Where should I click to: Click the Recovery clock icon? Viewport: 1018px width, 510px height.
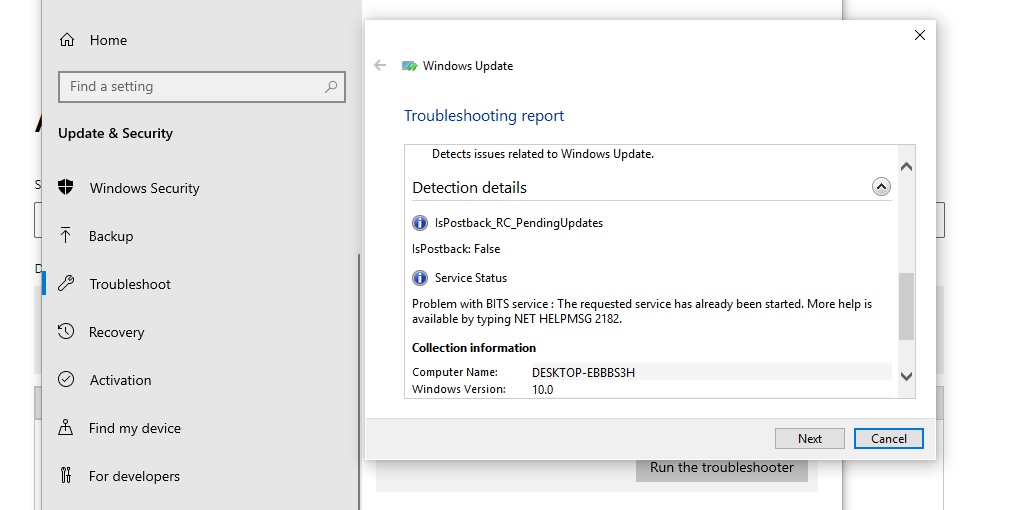[66, 332]
